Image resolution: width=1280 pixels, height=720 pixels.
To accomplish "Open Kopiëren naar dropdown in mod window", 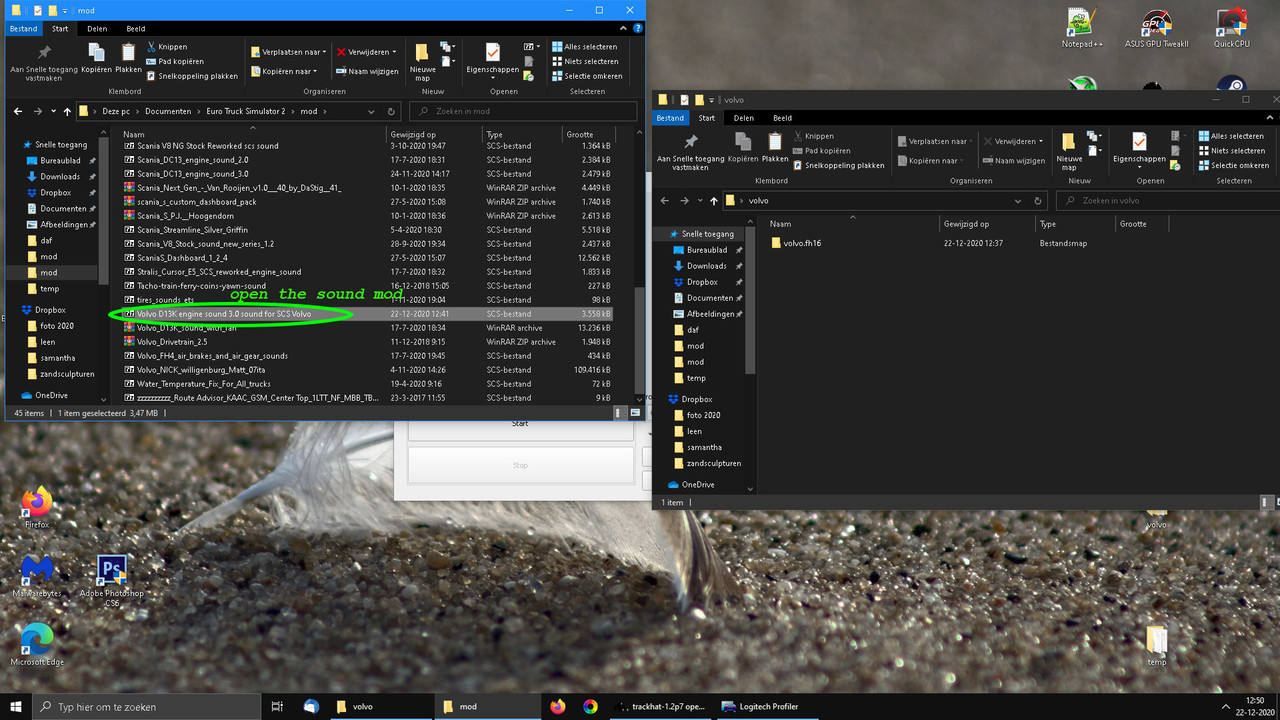I will coord(285,71).
